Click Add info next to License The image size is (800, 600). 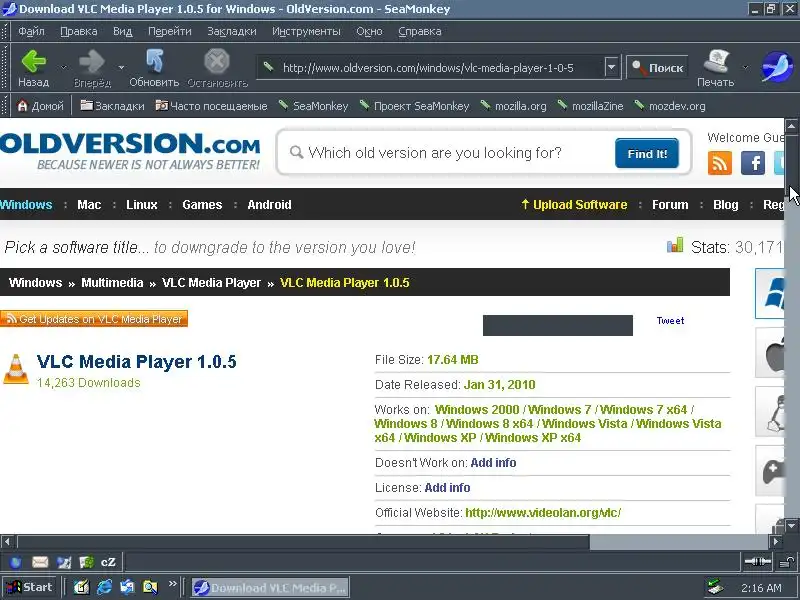[x=447, y=488]
